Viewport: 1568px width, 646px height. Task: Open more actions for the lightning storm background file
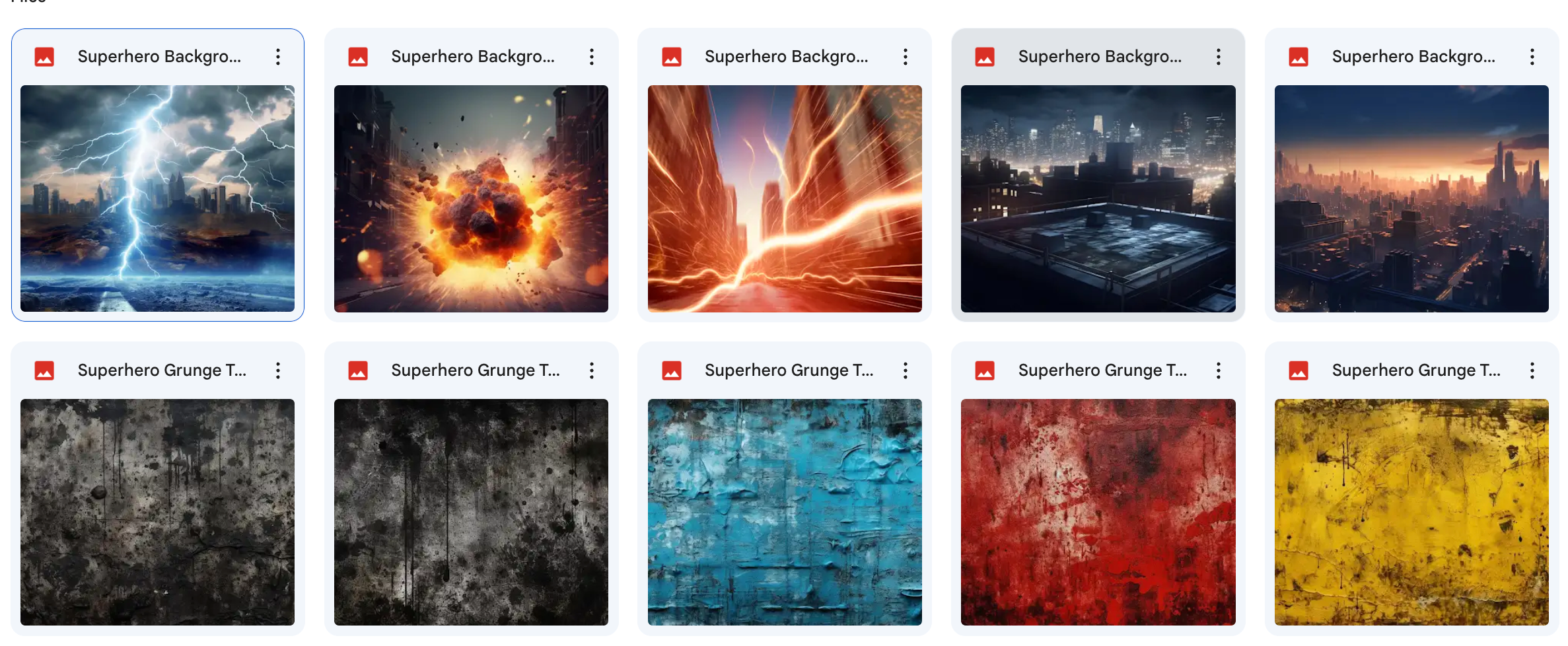278,57
